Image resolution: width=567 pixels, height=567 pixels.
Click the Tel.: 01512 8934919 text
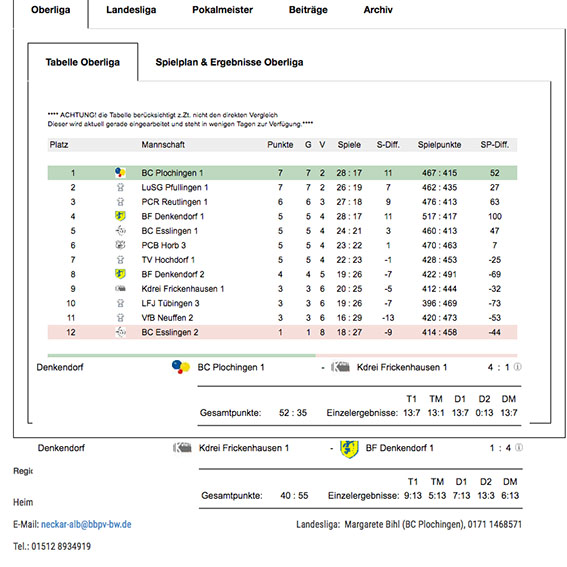click(52, 546)
